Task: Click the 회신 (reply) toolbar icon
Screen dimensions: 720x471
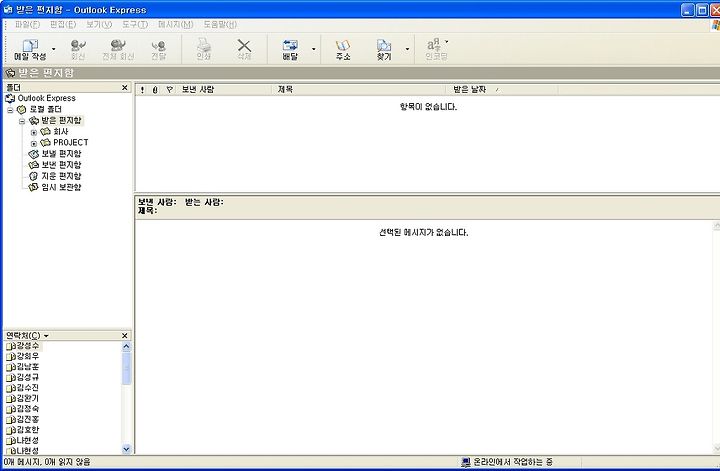Action: [x=78, y=45]
